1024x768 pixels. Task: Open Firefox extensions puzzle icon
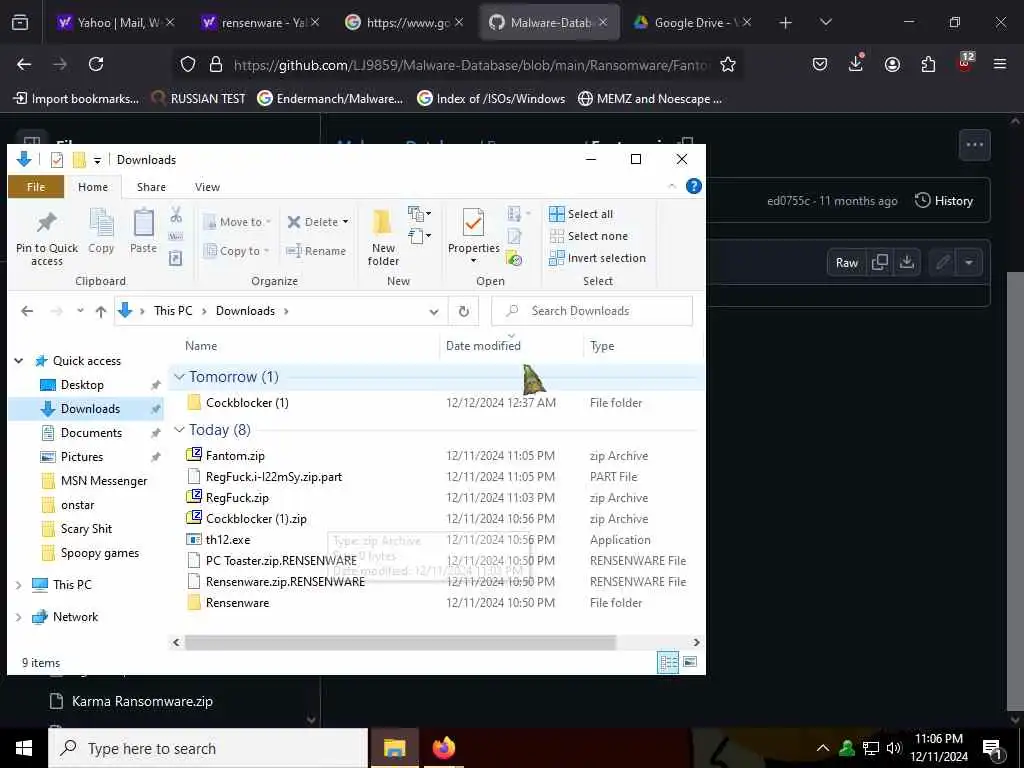[928, 64]
